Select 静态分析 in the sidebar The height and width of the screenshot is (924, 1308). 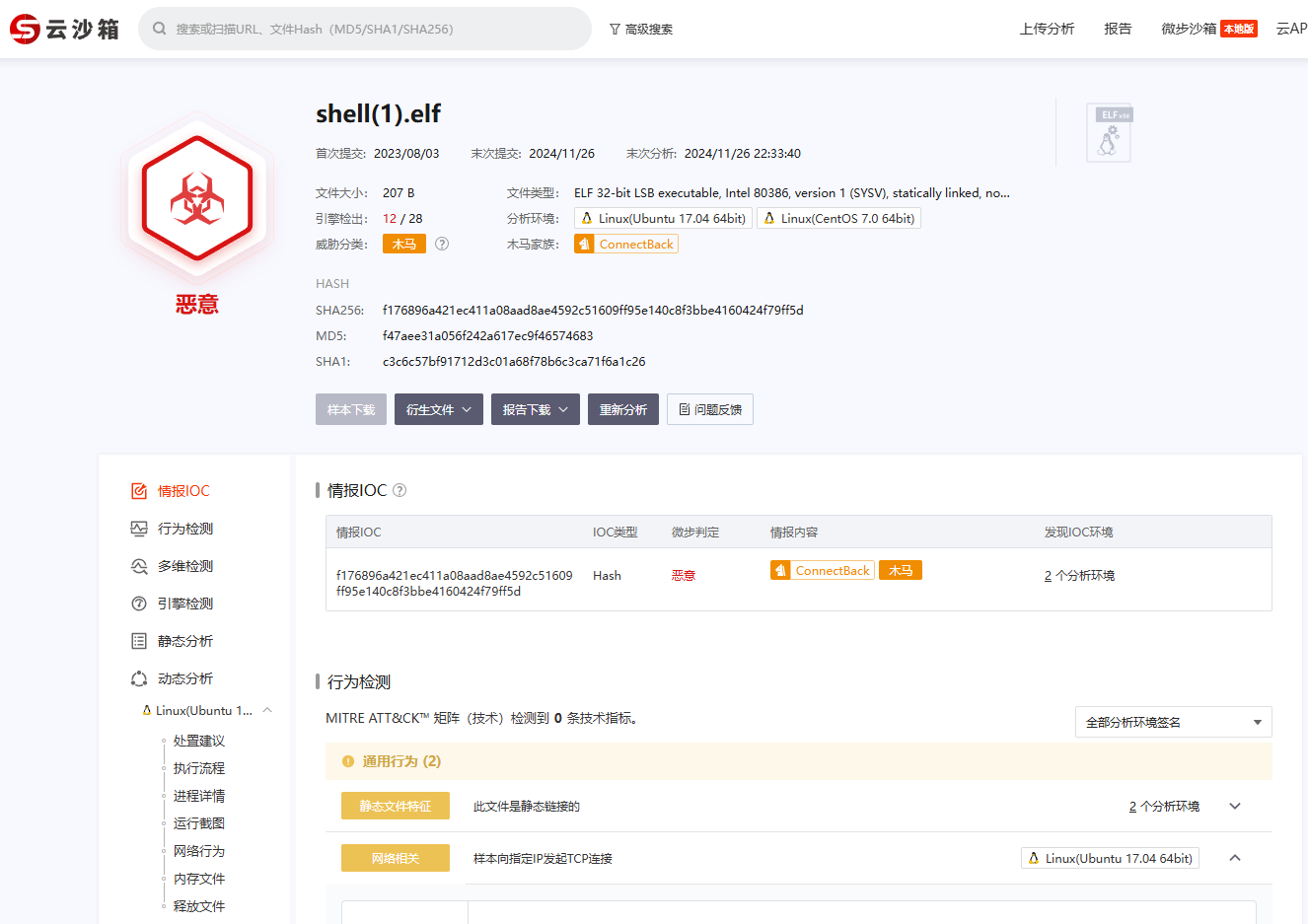(x=184, y=641)
